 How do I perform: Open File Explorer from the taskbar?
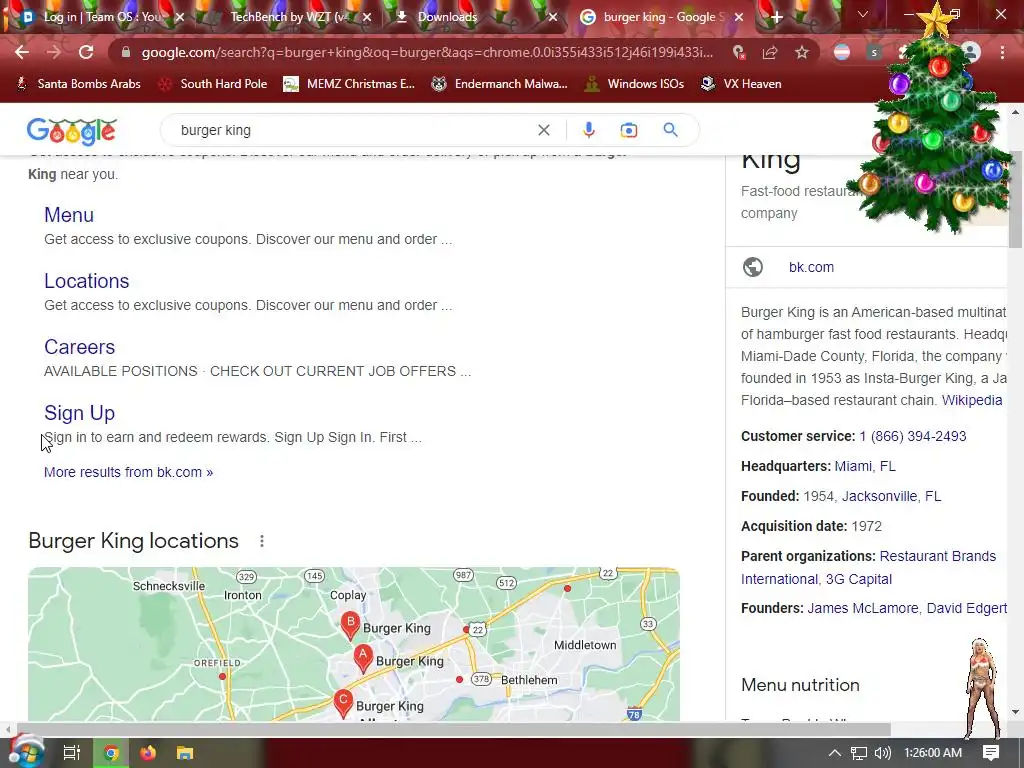pyautogui.click(x=185, y=753)
